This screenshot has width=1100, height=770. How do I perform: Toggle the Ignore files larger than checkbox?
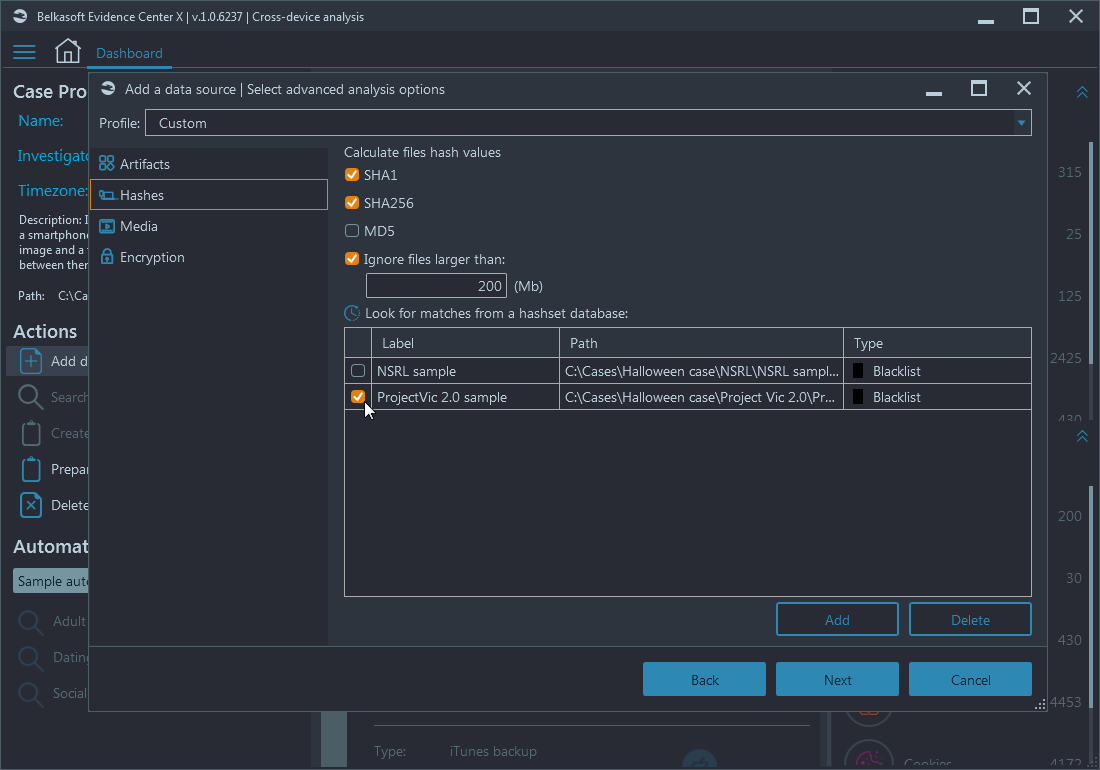(352, 259)
